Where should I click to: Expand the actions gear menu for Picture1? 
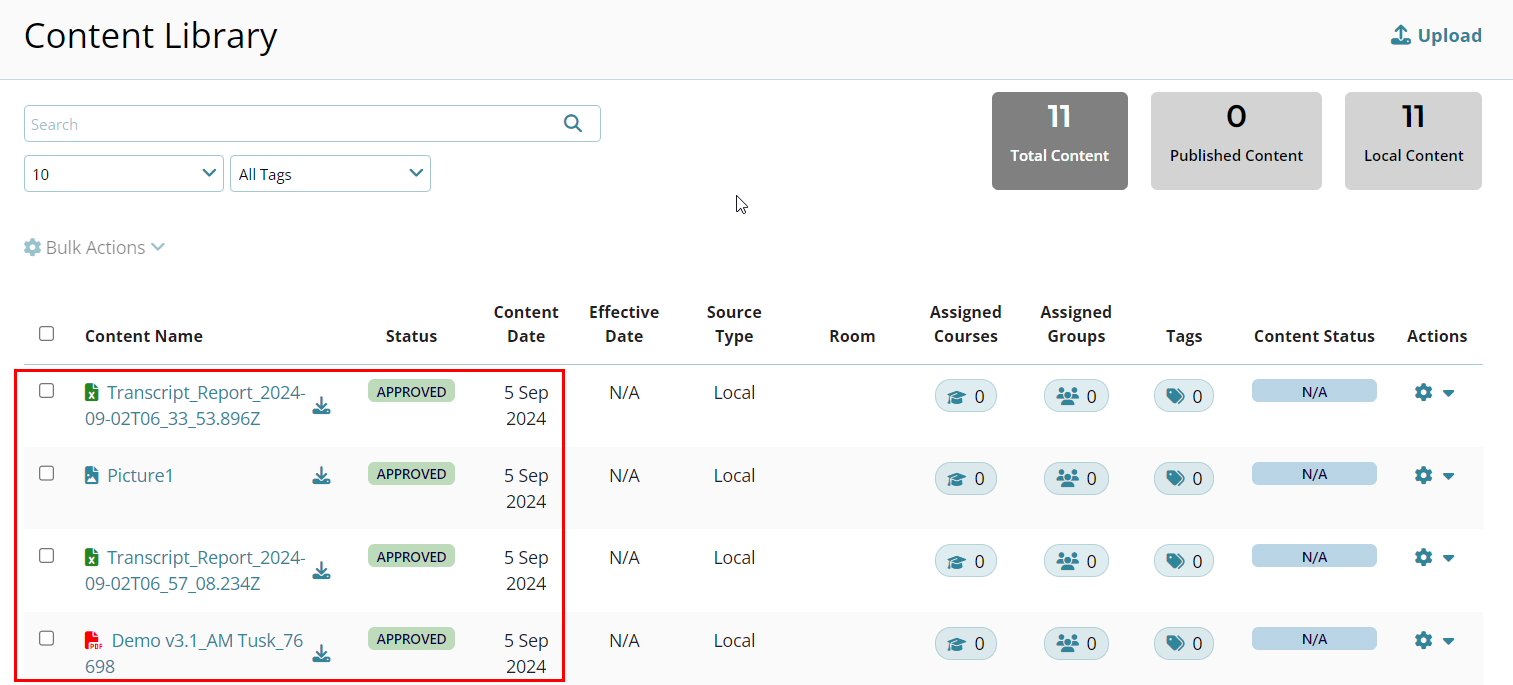pos(1434,475)
